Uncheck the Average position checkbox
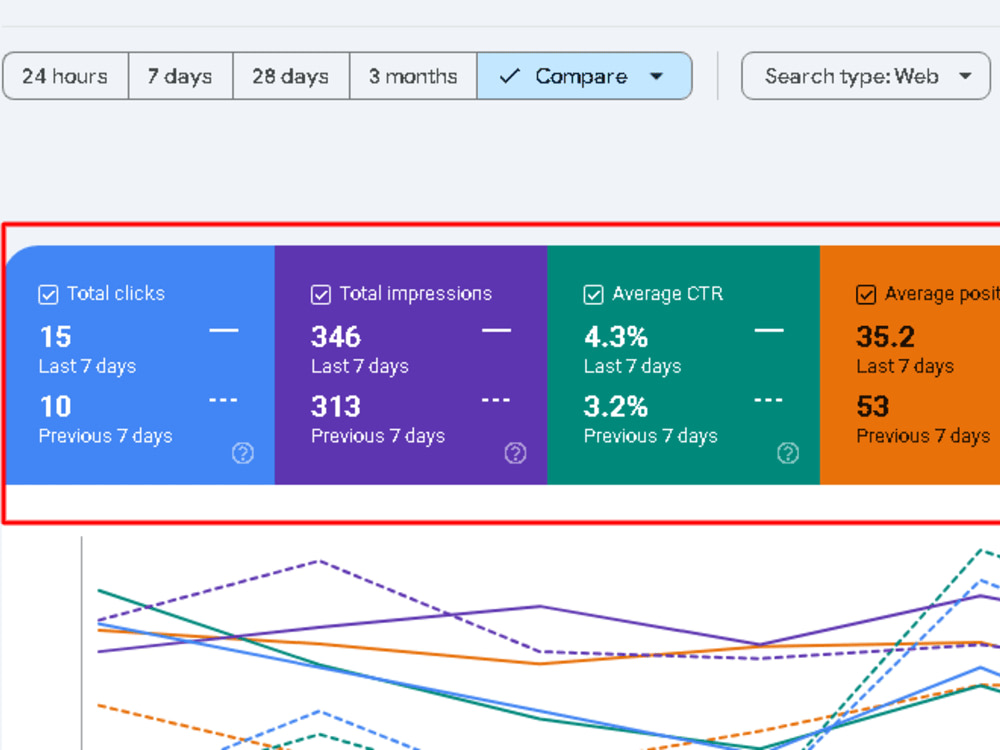The width and height of the screenshot is (1000, 750). pyautogui.click(x=865, y=295)
